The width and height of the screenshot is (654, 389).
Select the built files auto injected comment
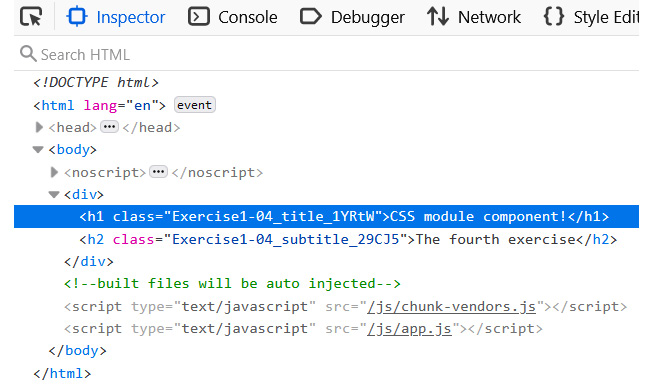232,284
